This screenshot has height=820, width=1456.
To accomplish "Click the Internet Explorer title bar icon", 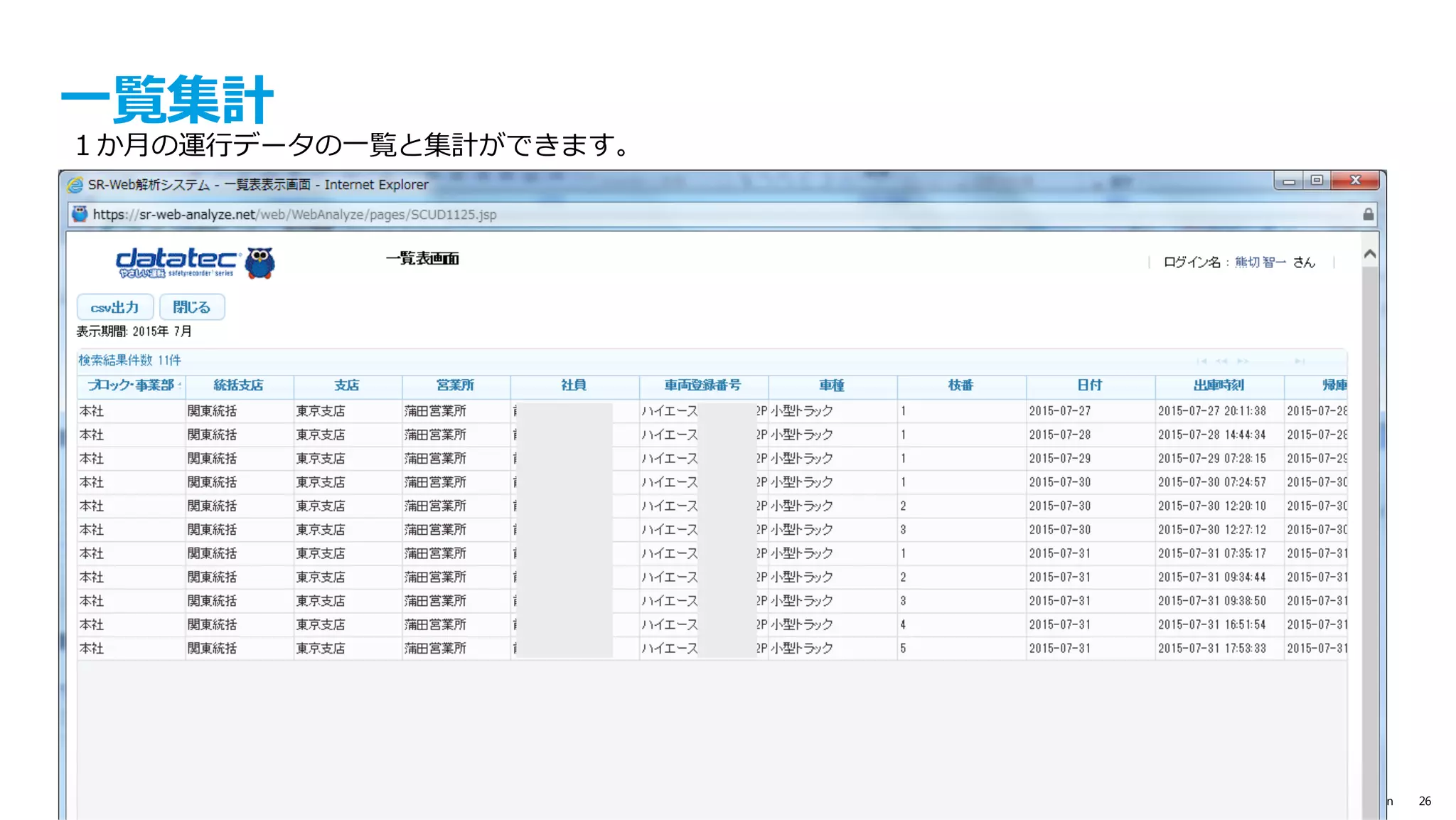I will point(75,185).
